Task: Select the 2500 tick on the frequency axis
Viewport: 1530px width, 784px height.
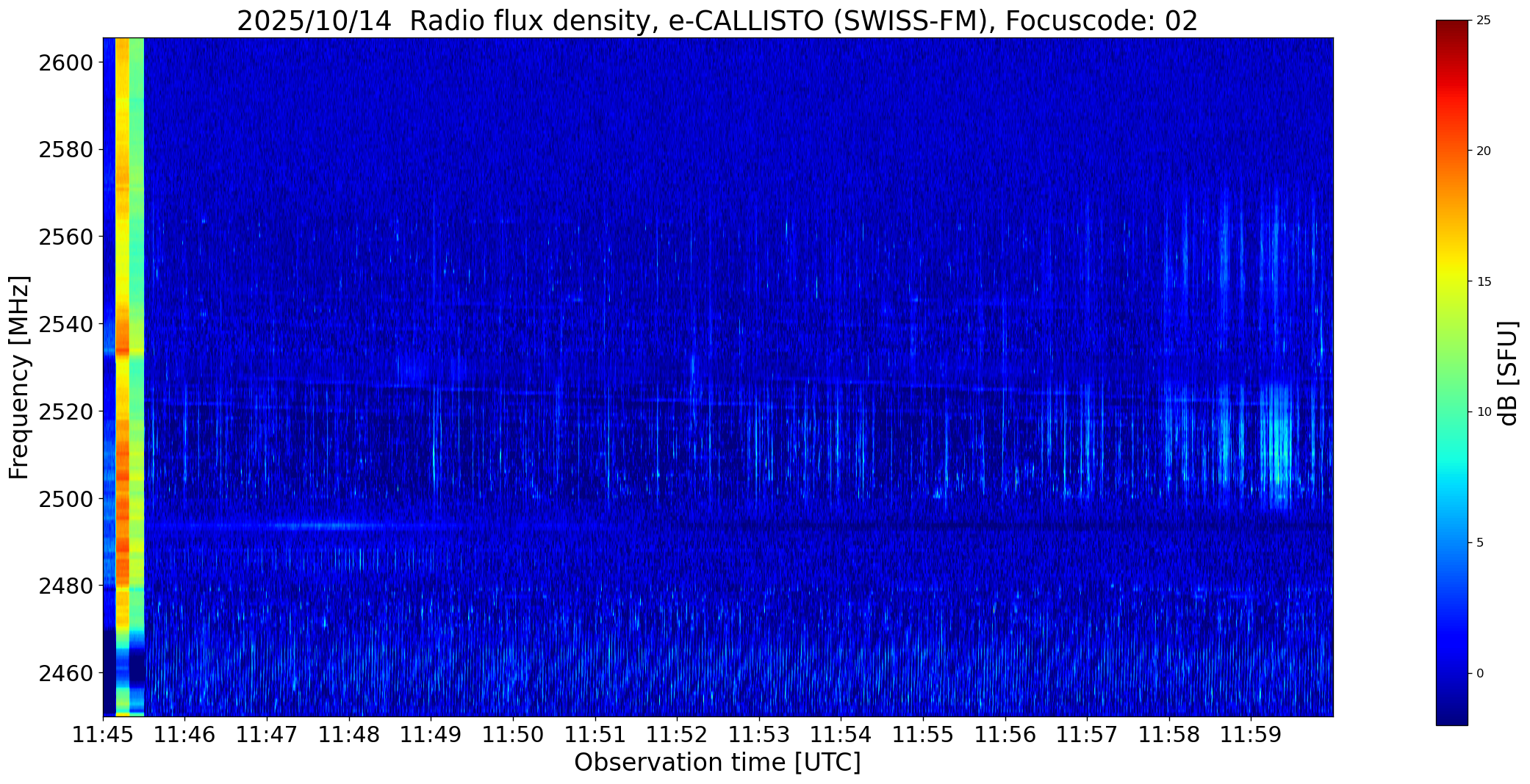Action: [66, 499]
